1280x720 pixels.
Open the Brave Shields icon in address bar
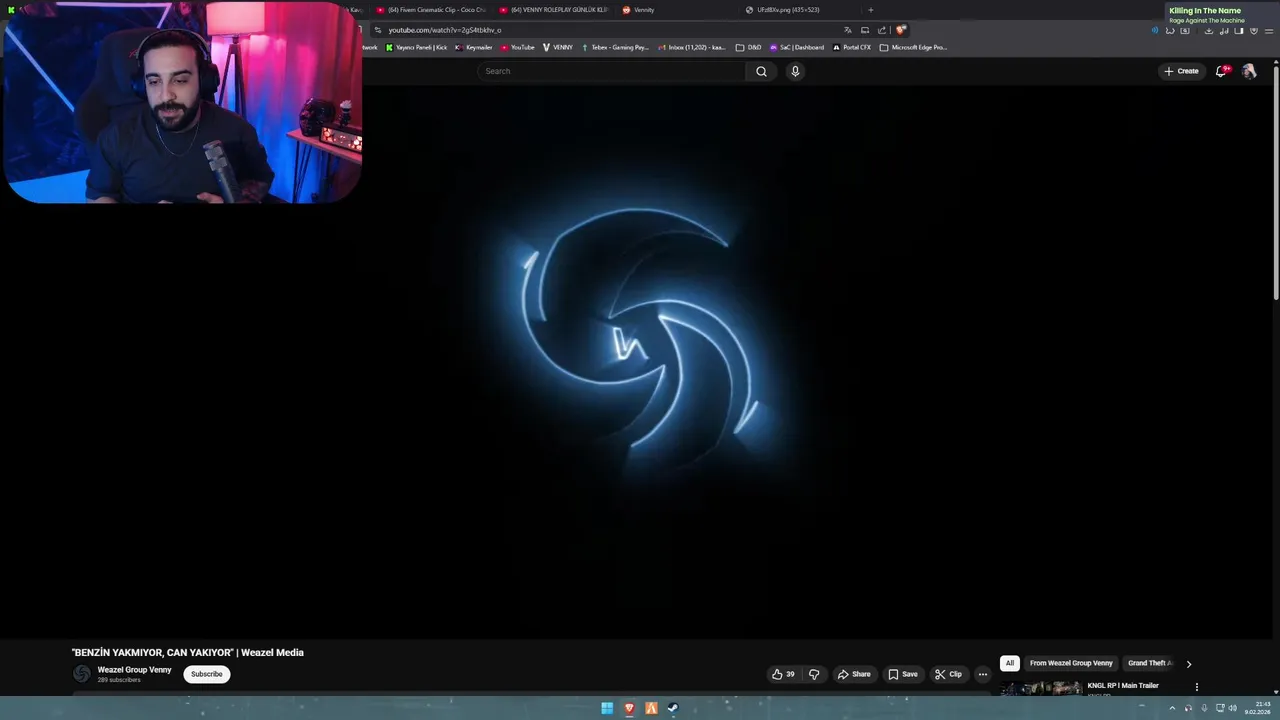pyautogui.click(x=901, y=30)
